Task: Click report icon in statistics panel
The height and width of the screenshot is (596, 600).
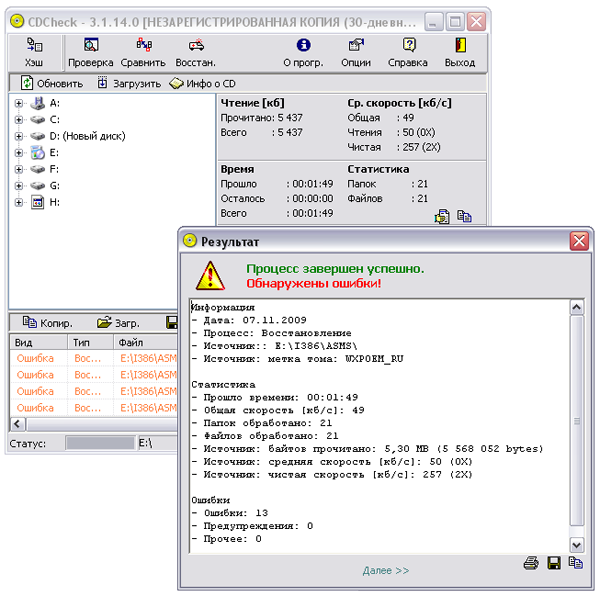Action: [442, 217]
